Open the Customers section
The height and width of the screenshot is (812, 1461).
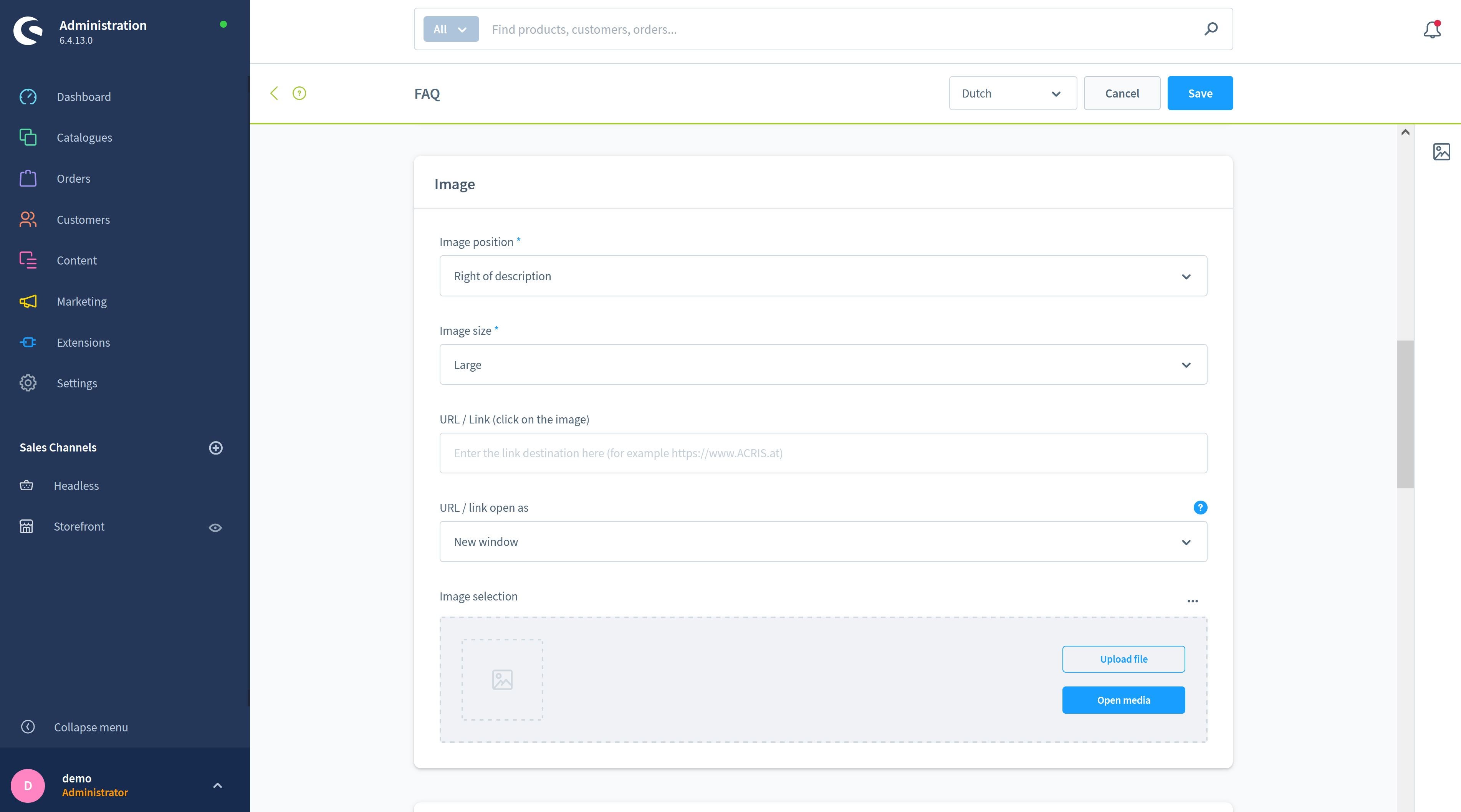coord(83,220)
